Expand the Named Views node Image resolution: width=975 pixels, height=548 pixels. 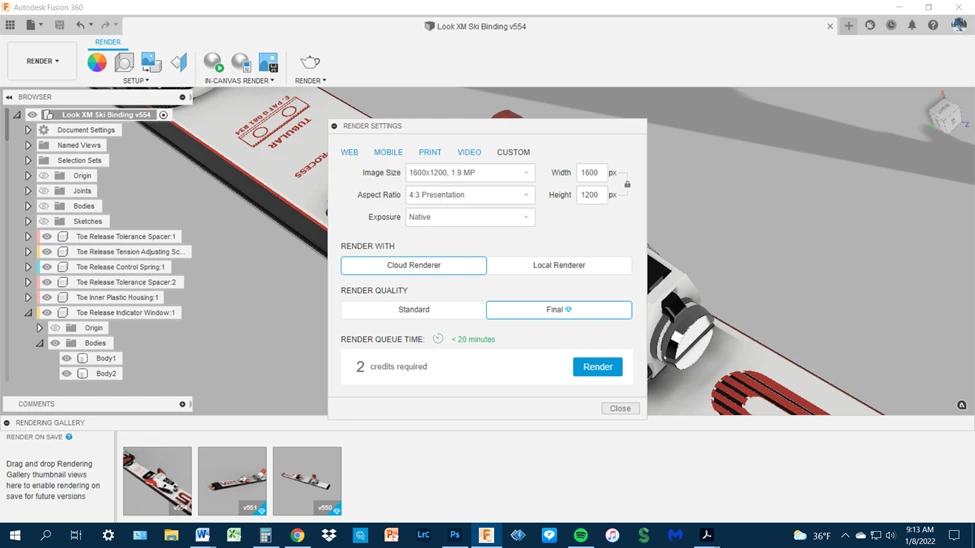coord(28,145)
